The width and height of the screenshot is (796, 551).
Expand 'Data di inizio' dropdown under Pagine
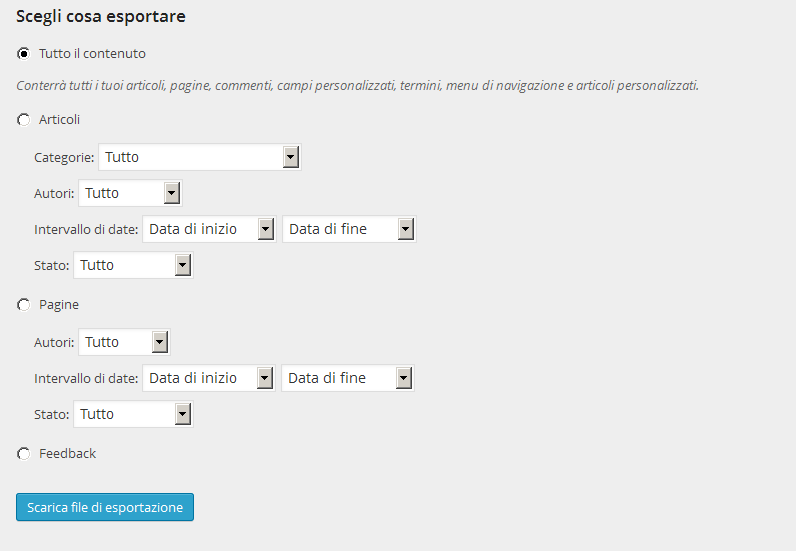(209, 378)
